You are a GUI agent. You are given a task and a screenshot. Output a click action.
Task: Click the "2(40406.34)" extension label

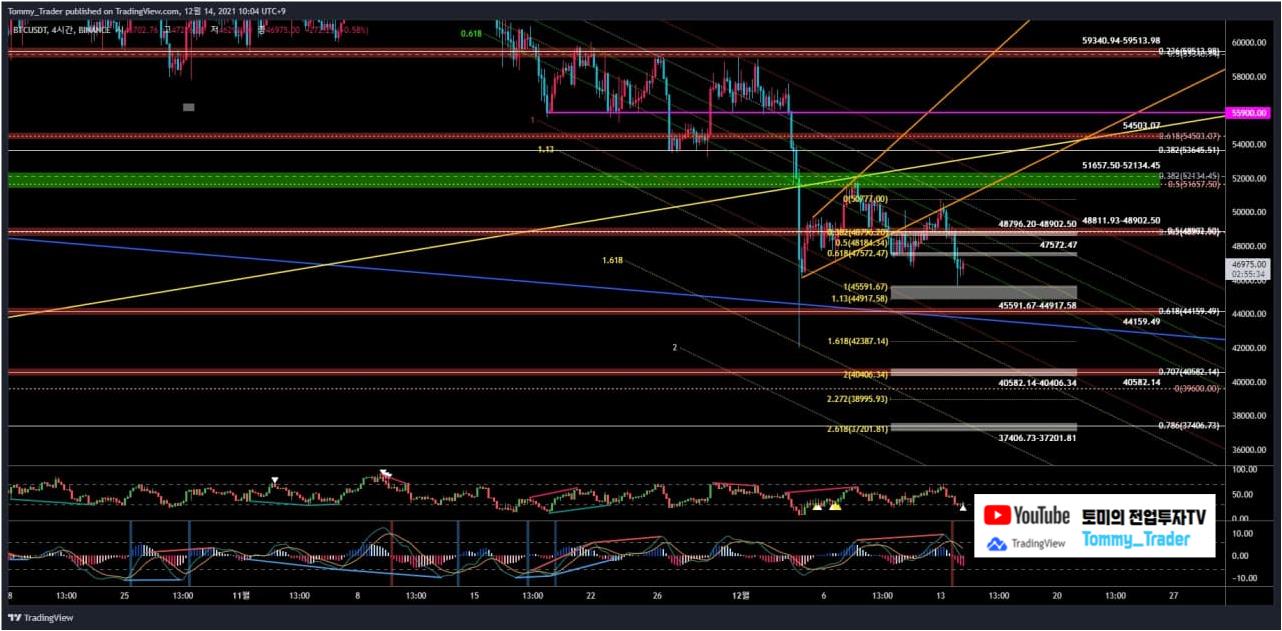(x=866, y=375)
